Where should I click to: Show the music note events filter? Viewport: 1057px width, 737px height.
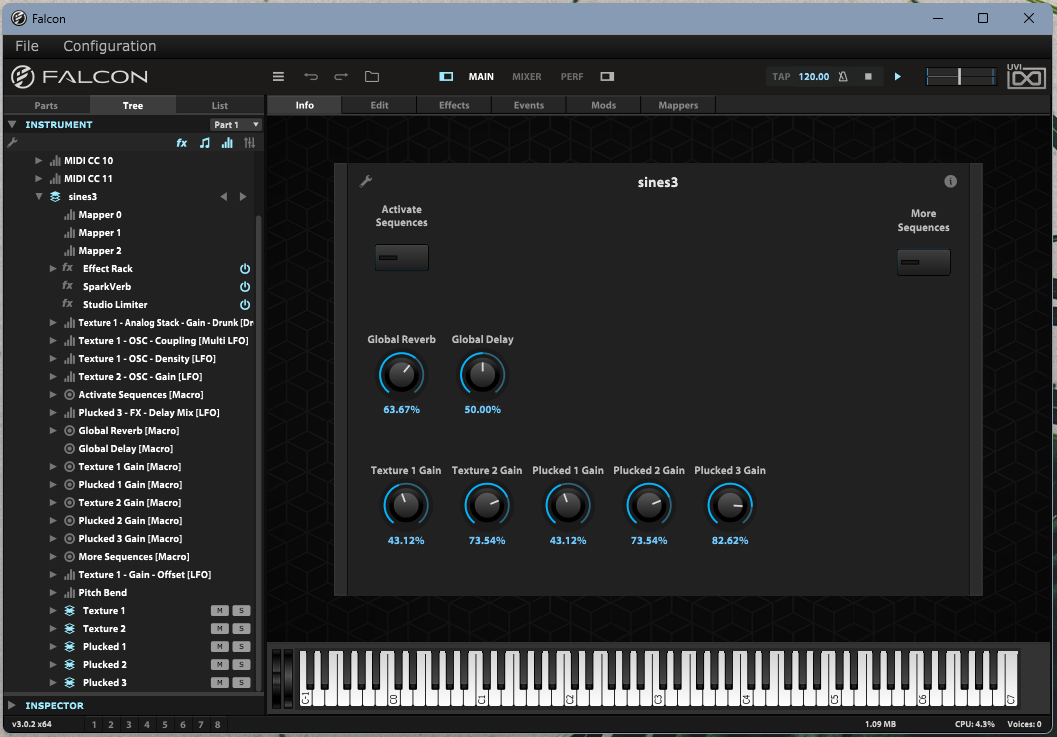[x=205, y=143]
